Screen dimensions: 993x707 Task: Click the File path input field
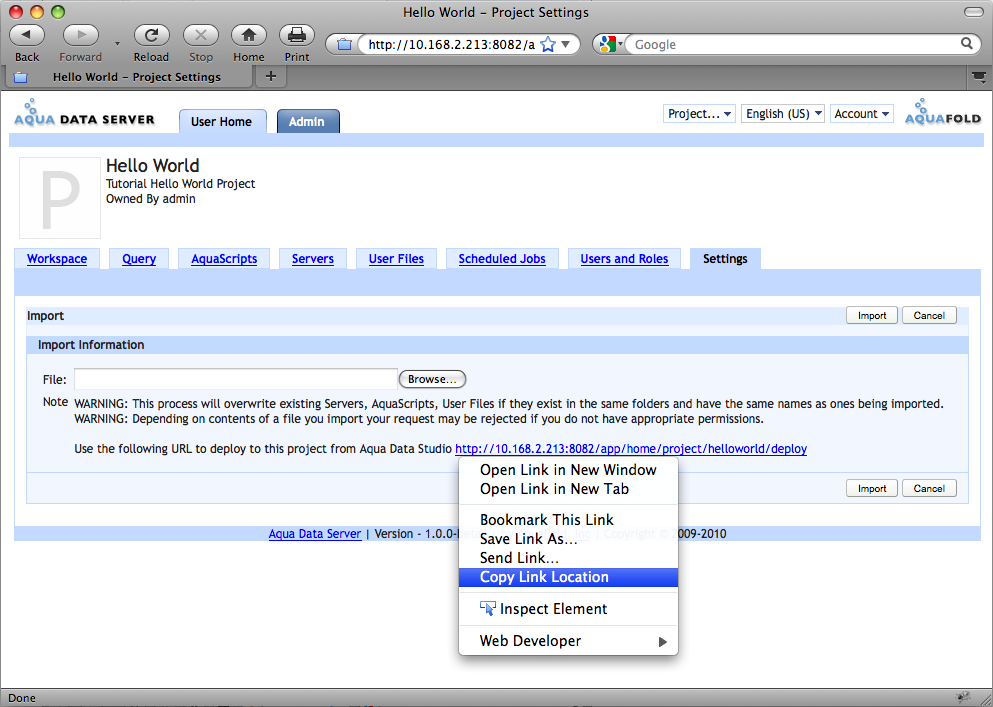[236, 379]
